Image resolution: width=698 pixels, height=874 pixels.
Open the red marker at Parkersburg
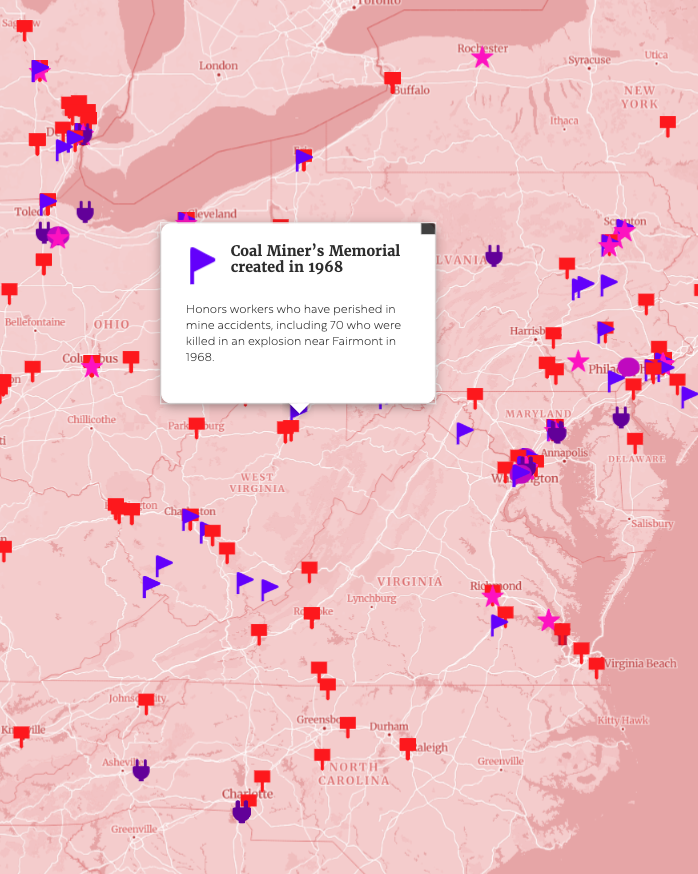(196, 428)
